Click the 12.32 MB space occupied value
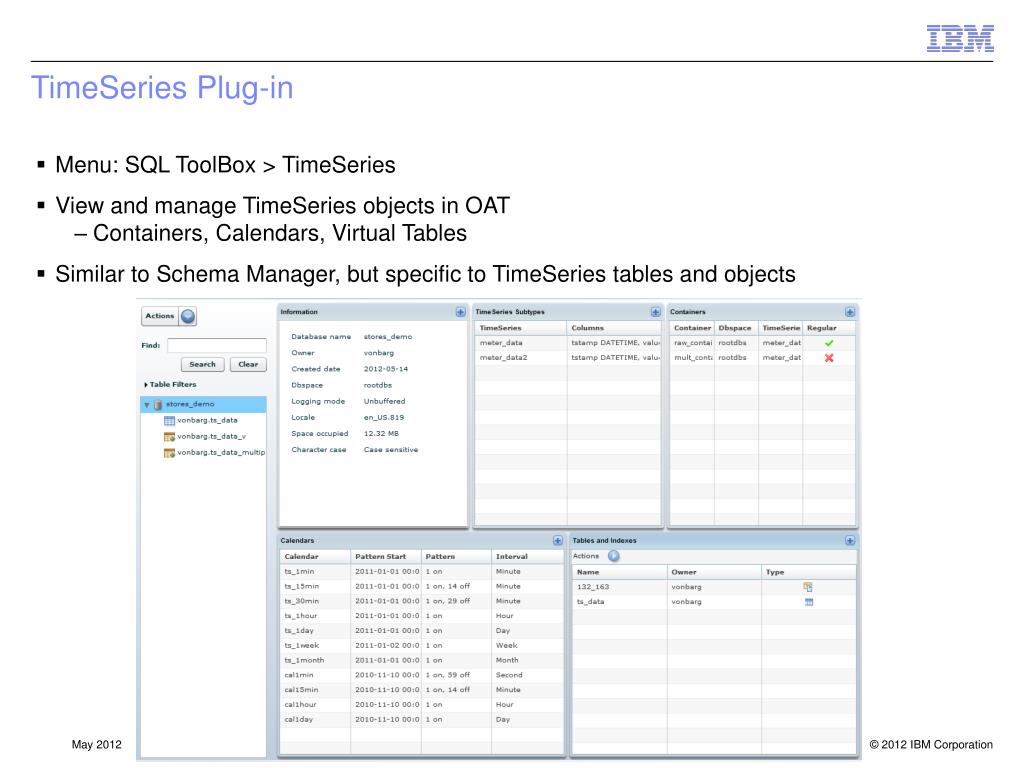This screenshot has width=1024, height=768. coord(381,434)
